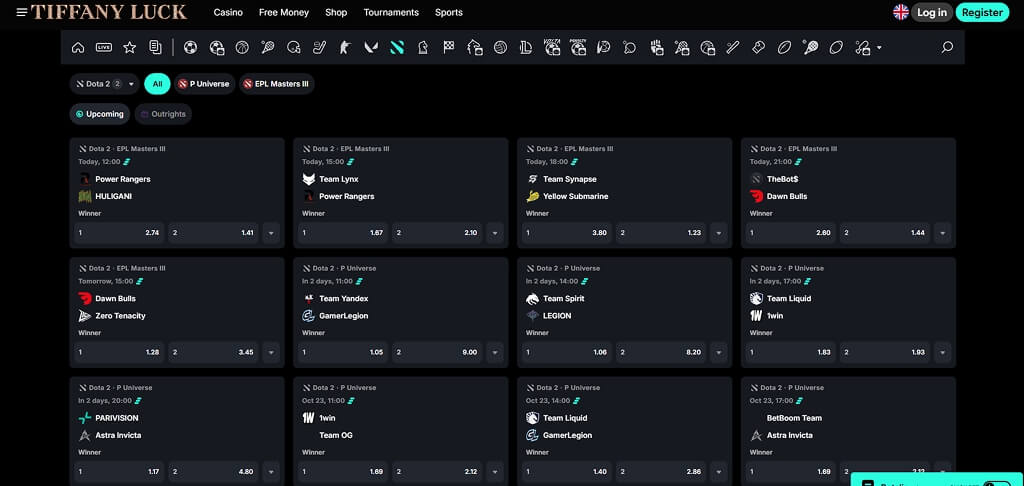Bet on HULIGANI at odds 1.41

point(214,233)
